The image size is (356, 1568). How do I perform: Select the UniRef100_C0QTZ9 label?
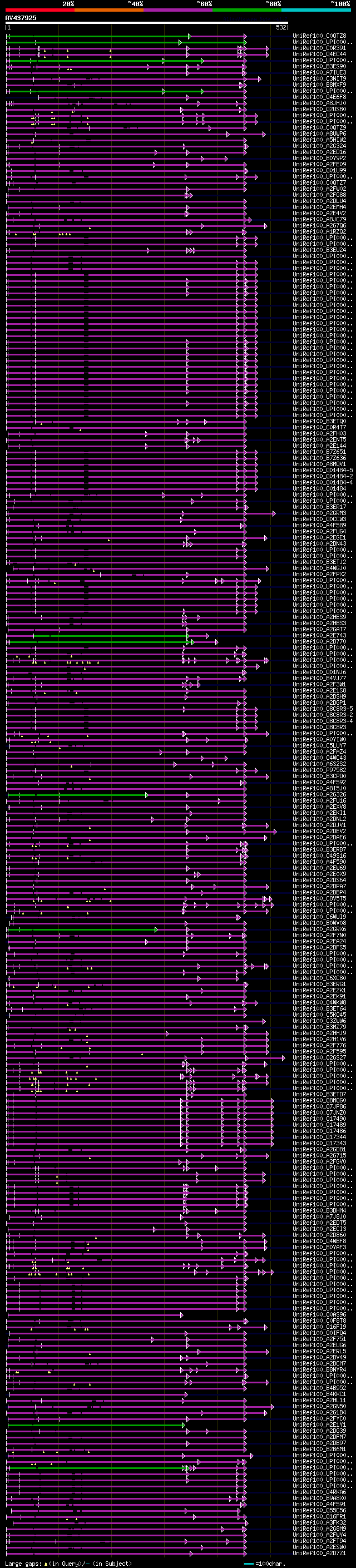pyautogui.click(x=319, y=127)
